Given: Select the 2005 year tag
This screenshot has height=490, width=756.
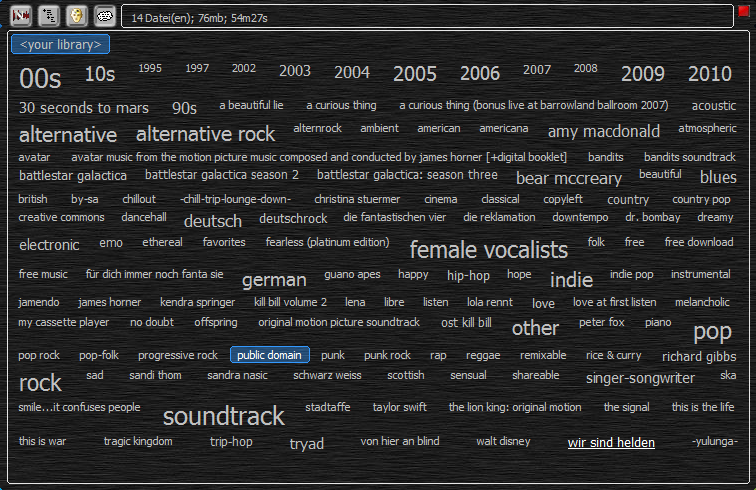Looking at the screenshot, I should (414, 74).
